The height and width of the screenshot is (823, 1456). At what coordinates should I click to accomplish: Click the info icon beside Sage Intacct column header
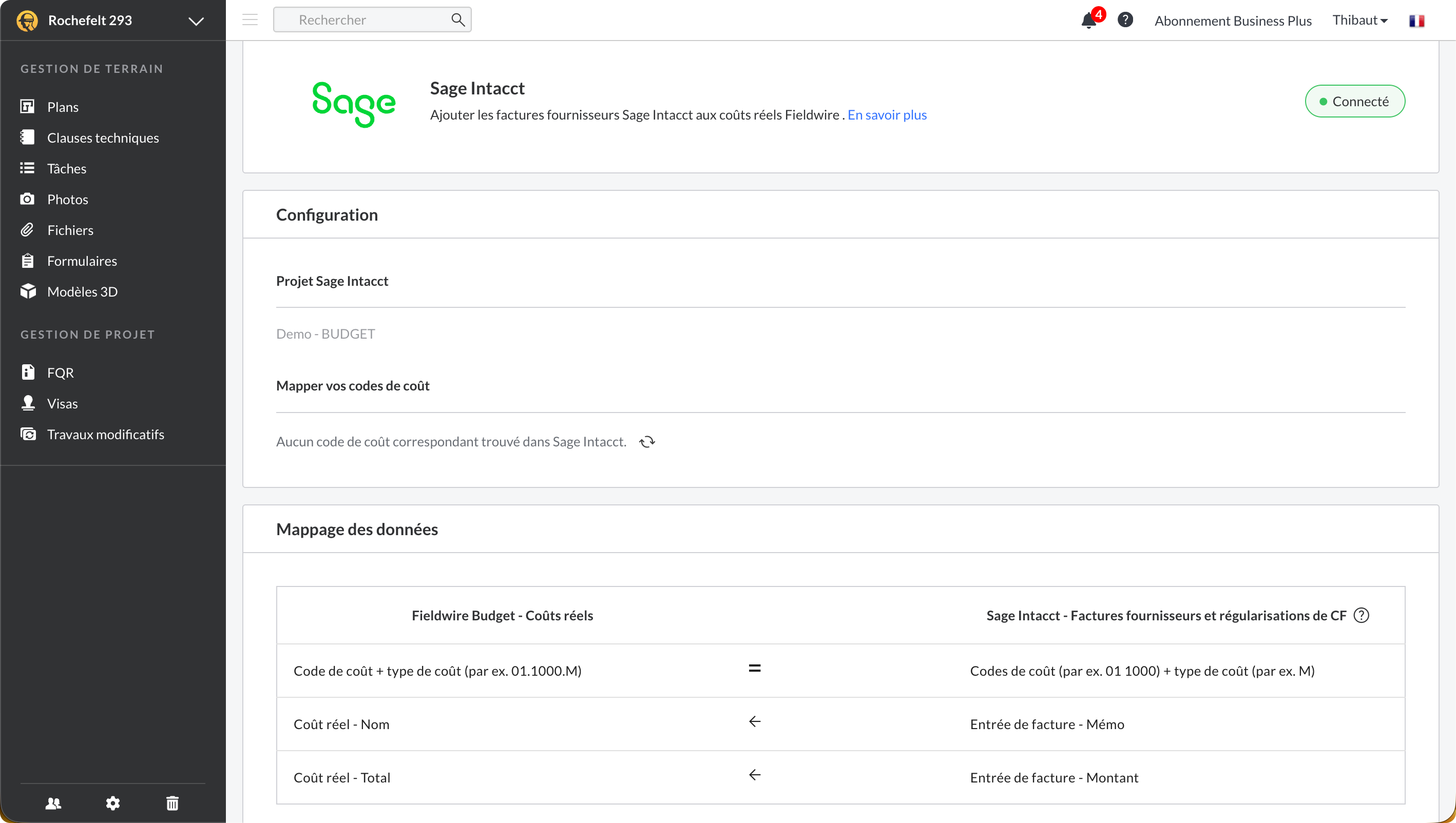coord(1362,615)
